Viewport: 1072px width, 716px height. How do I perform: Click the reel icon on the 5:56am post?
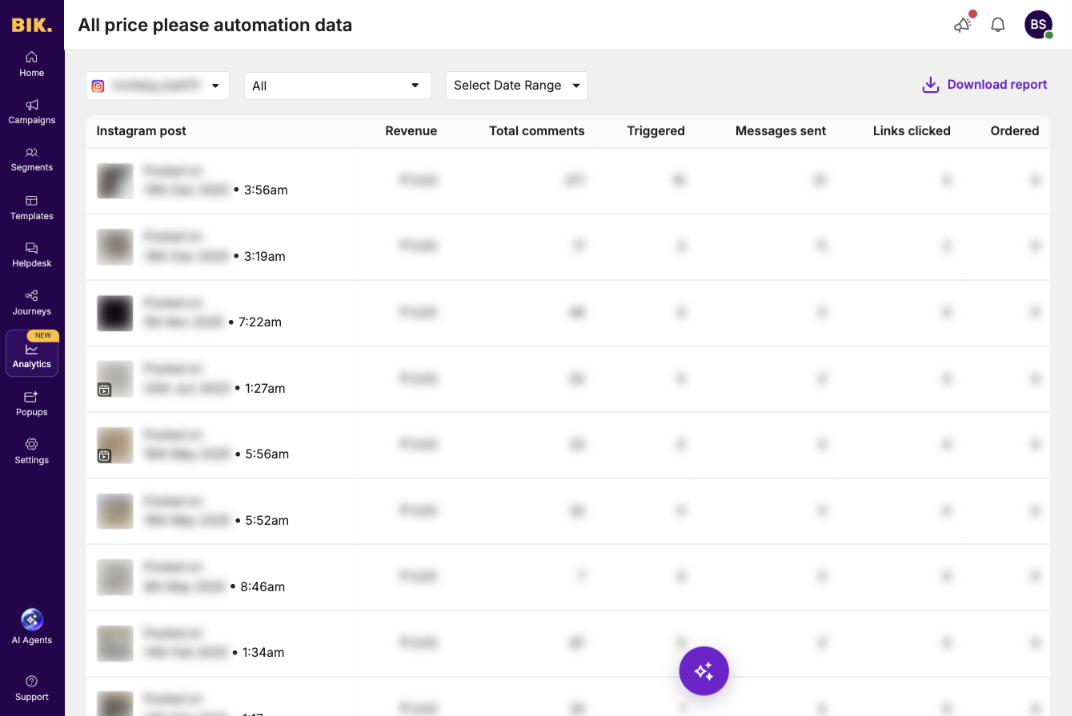(104, 455)
